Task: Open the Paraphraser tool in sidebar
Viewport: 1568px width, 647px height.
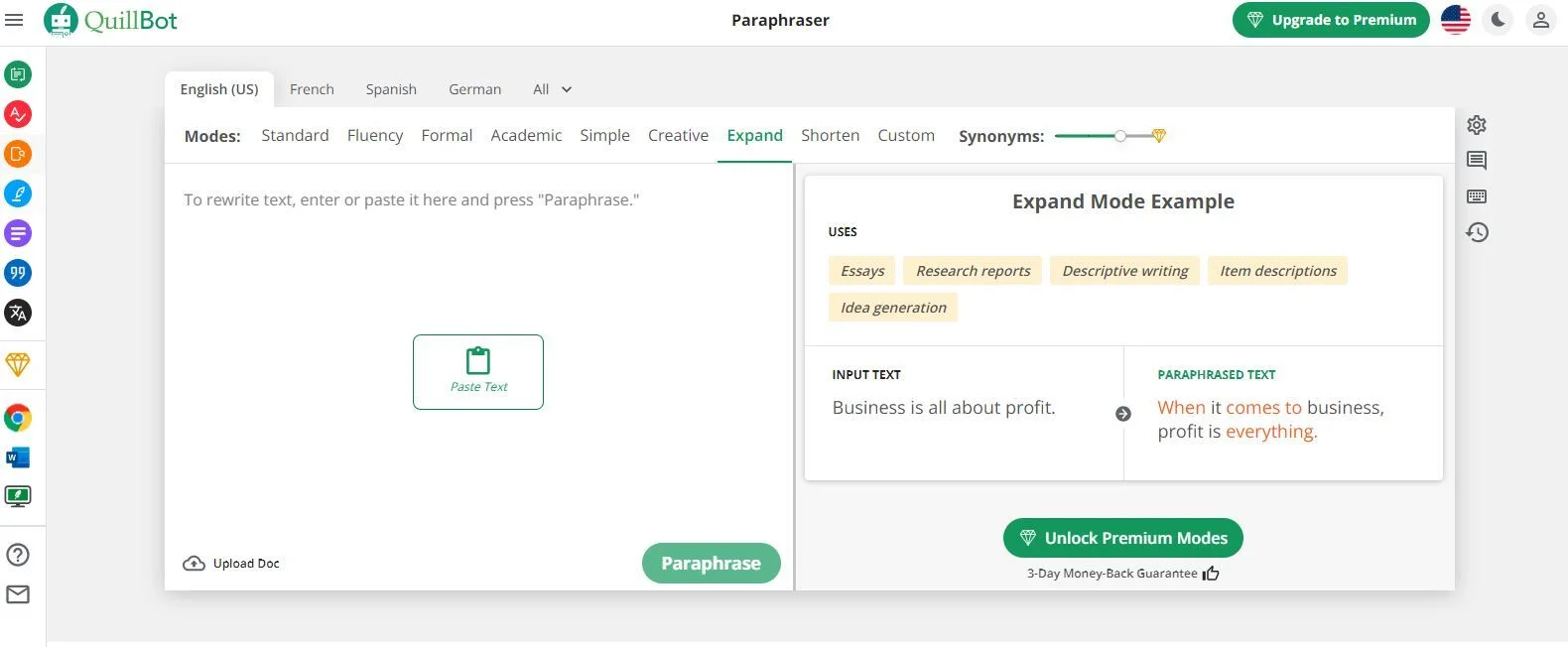Action: (18, 74)
